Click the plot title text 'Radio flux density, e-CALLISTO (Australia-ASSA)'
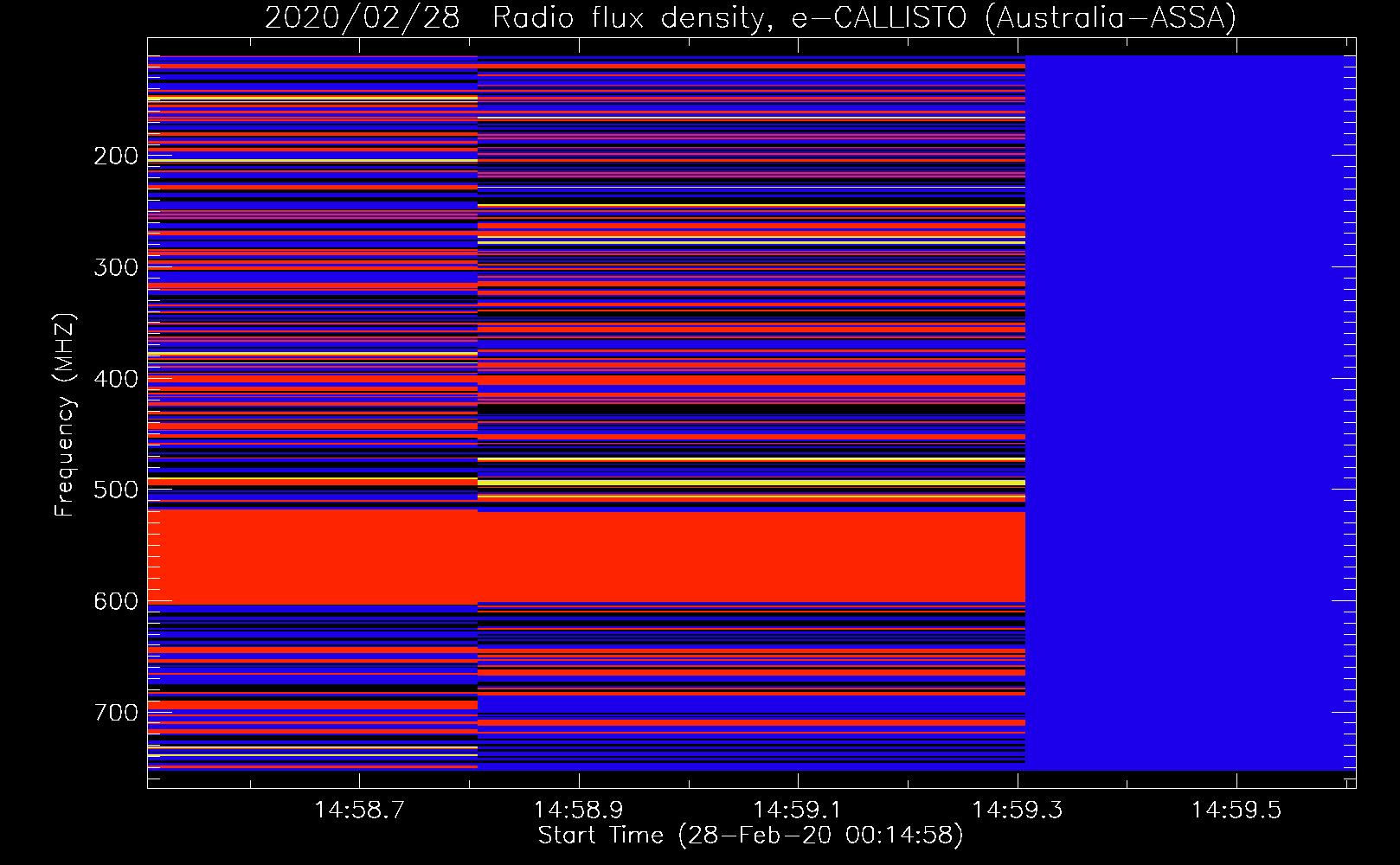Screen dimensions: 1400x865 [x=864, y=17]
